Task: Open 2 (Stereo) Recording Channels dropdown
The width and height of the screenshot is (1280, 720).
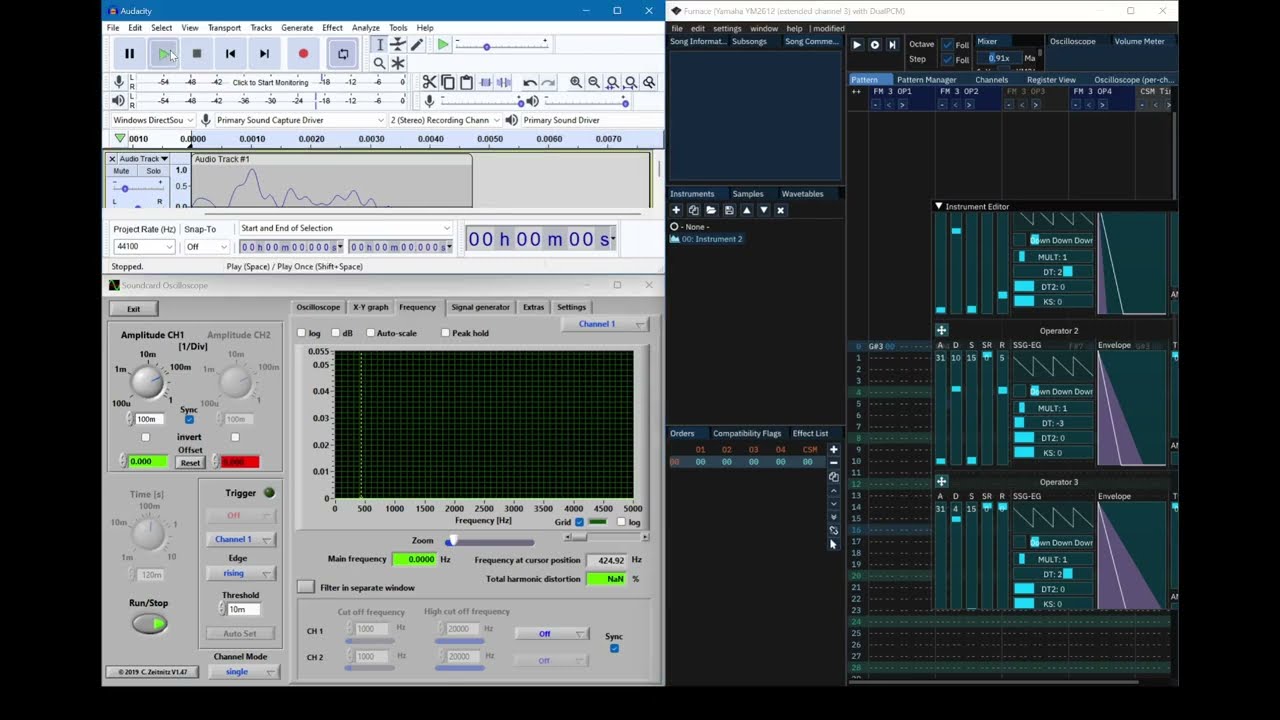Action: (444, 120)
